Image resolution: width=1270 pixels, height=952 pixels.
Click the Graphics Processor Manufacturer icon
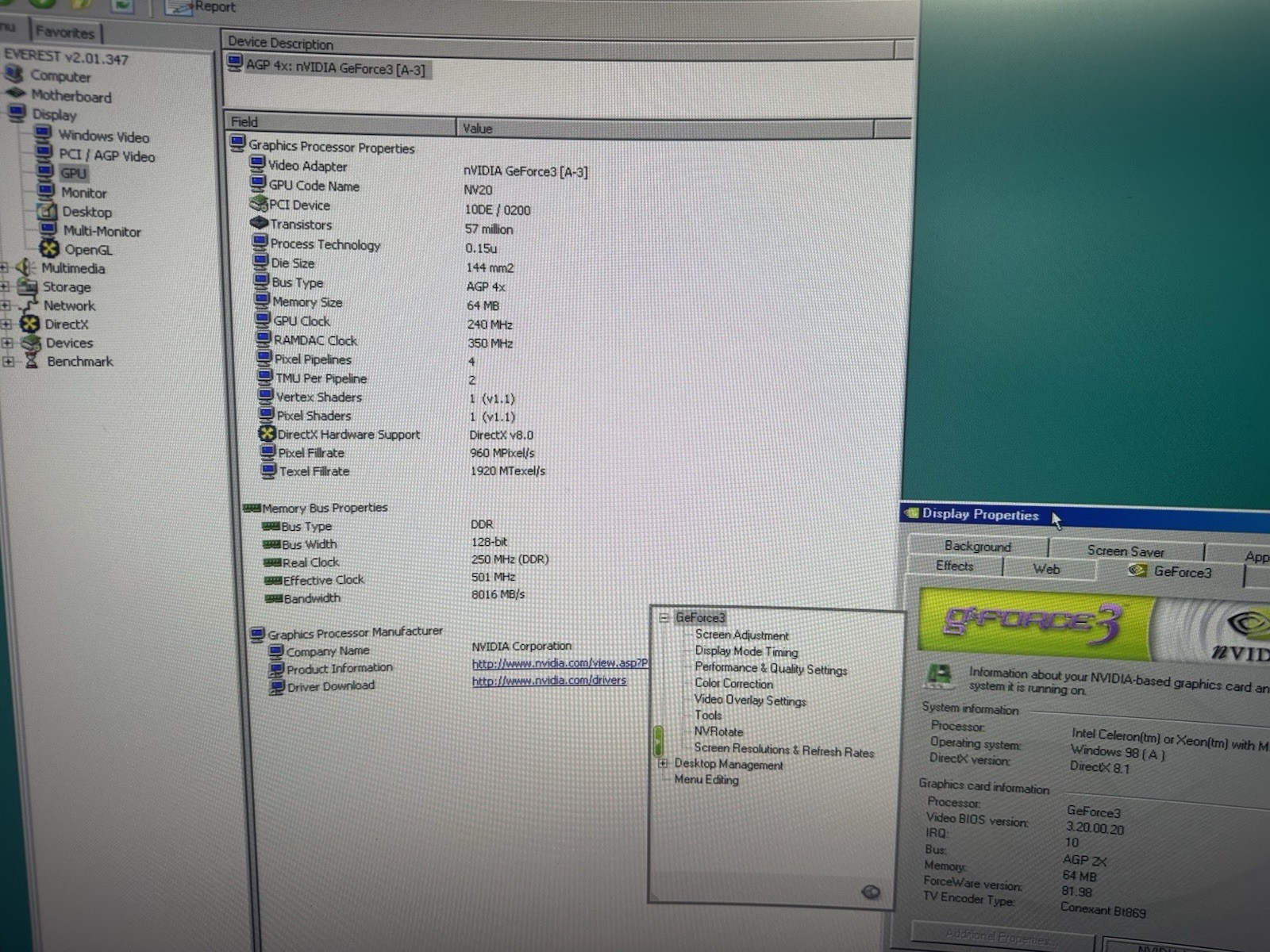[x=257, y=634]
